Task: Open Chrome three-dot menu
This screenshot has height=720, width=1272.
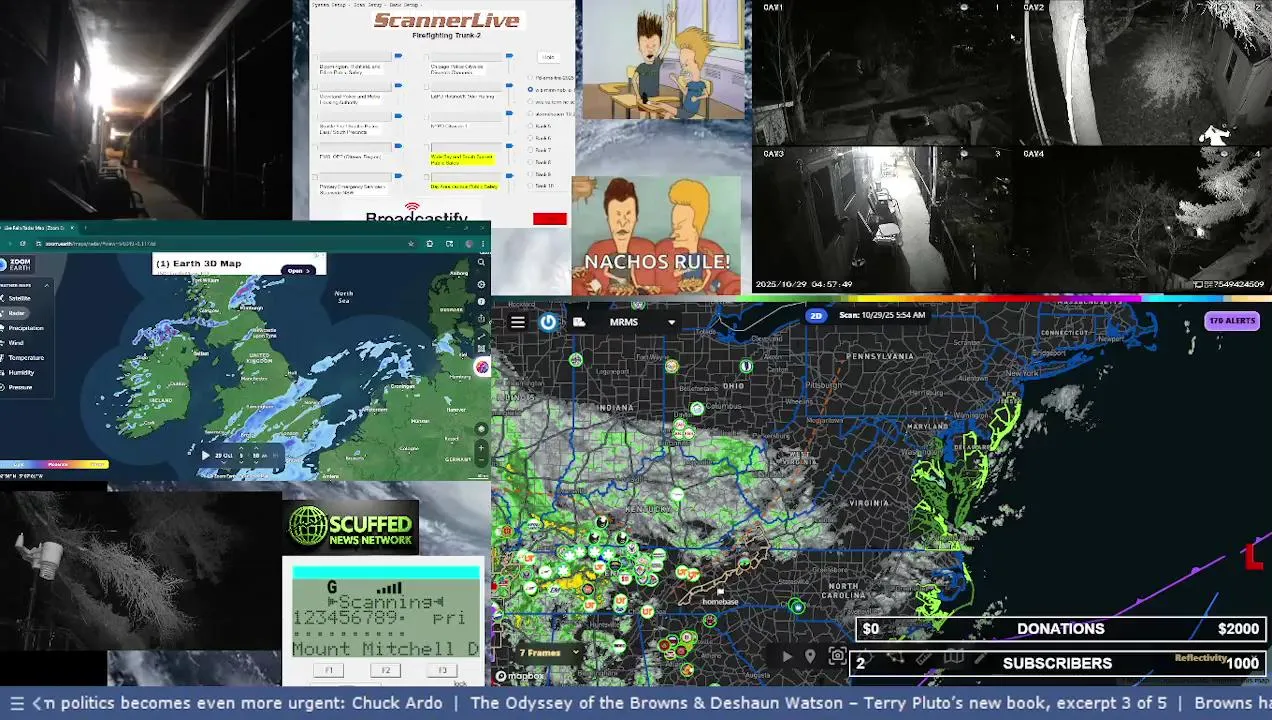Action: pyautogui.click(x=483, y=244)
